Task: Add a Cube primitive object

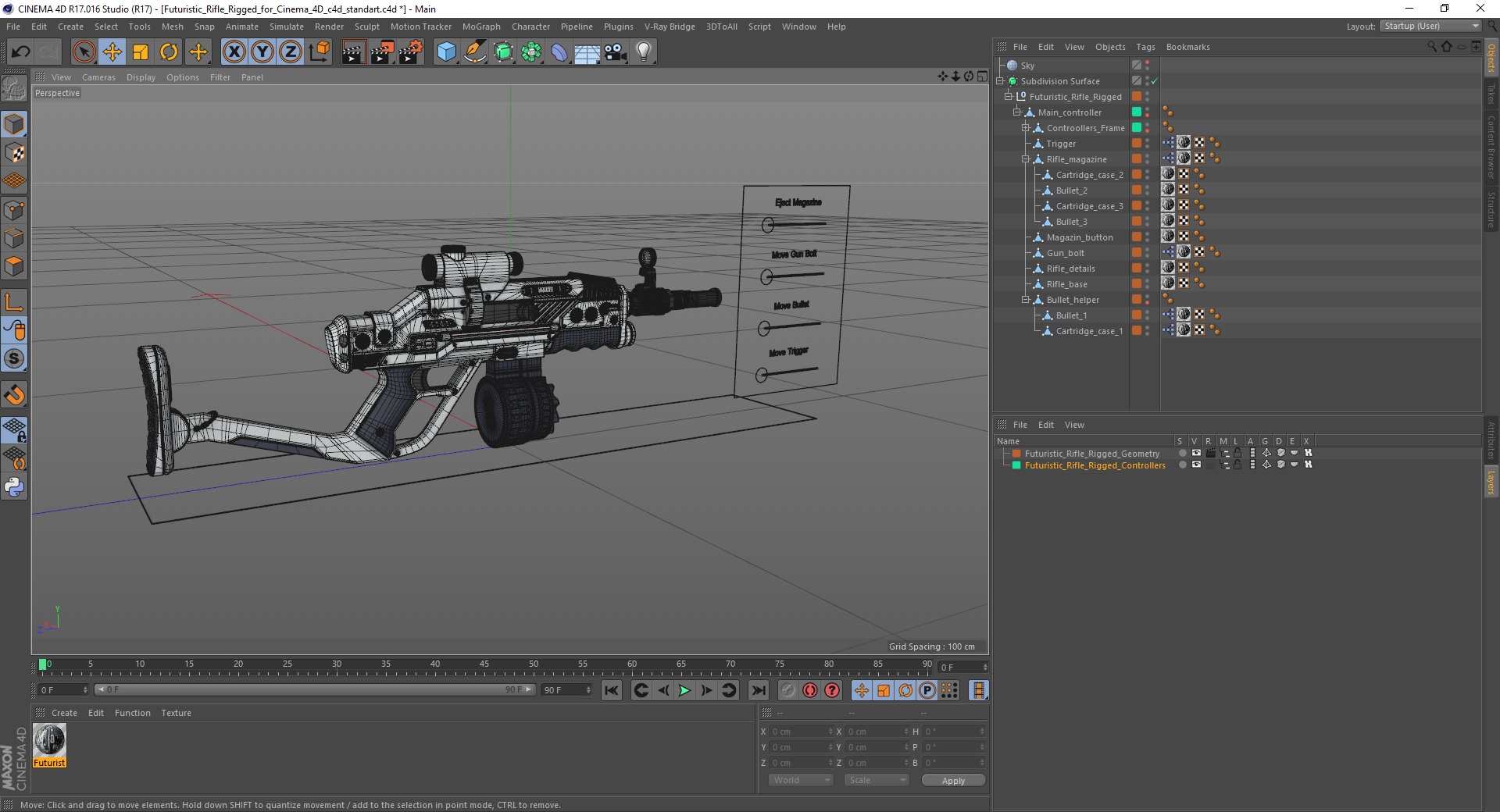Action: click(446, 52)
